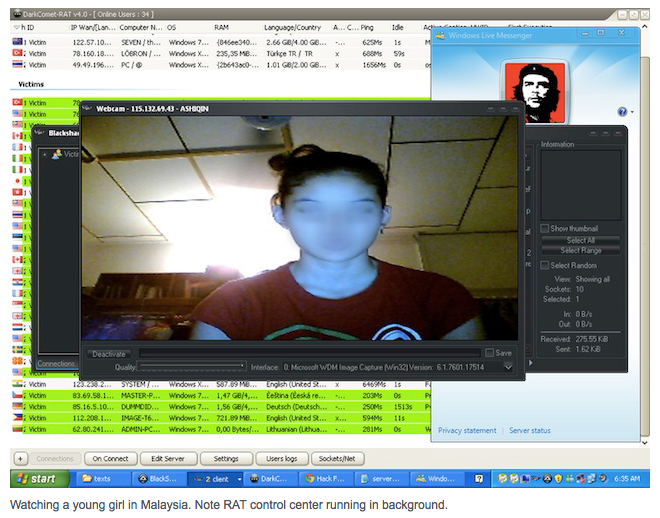Click the sort triangle in h ID header
The width and height of the screenshot is (660, 518).
(16, 27)
